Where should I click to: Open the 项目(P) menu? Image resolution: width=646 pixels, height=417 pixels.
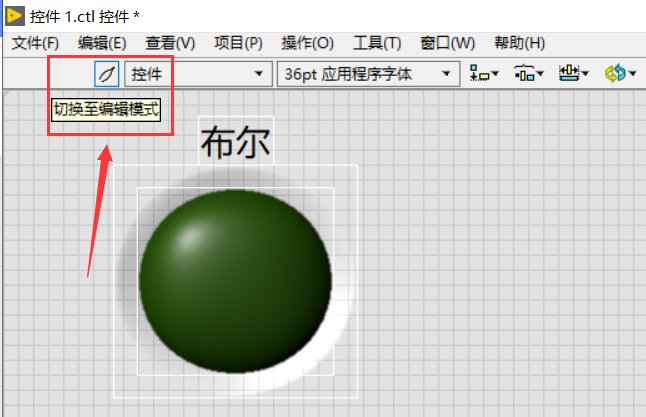[x=238, y=43]
